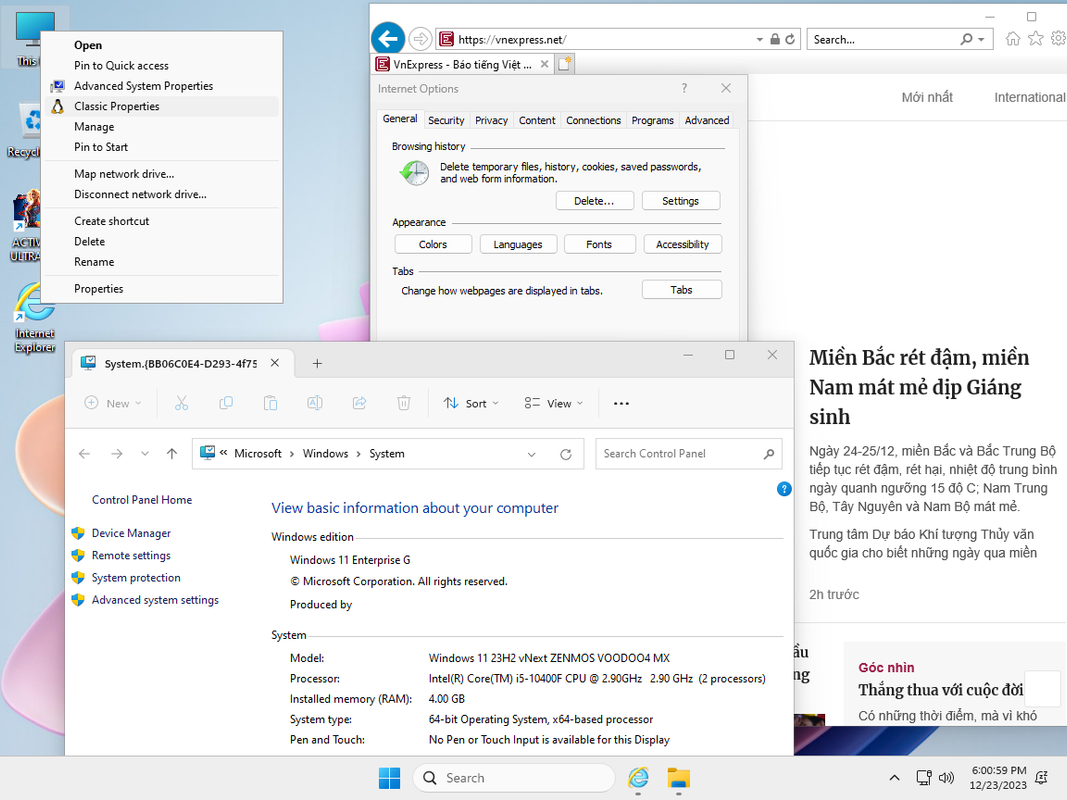Open the Internet Explorer desktop shortcut
The height and width of the screenshot is (800, 1067).
pyautogui.click(x=34, y=318)
